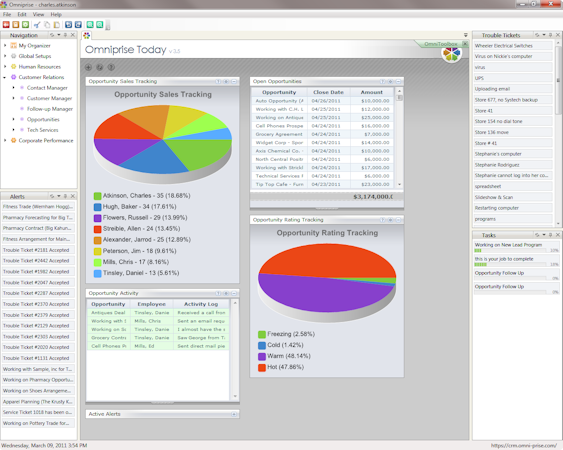This screenshot has height=450, width=563.
Task: Click the Cut scissors toolbar icon
Action: 37,24
